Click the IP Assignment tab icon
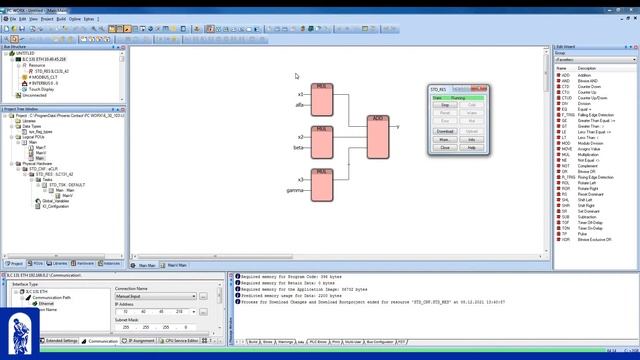The image size is (640, 360). [124, 341]
